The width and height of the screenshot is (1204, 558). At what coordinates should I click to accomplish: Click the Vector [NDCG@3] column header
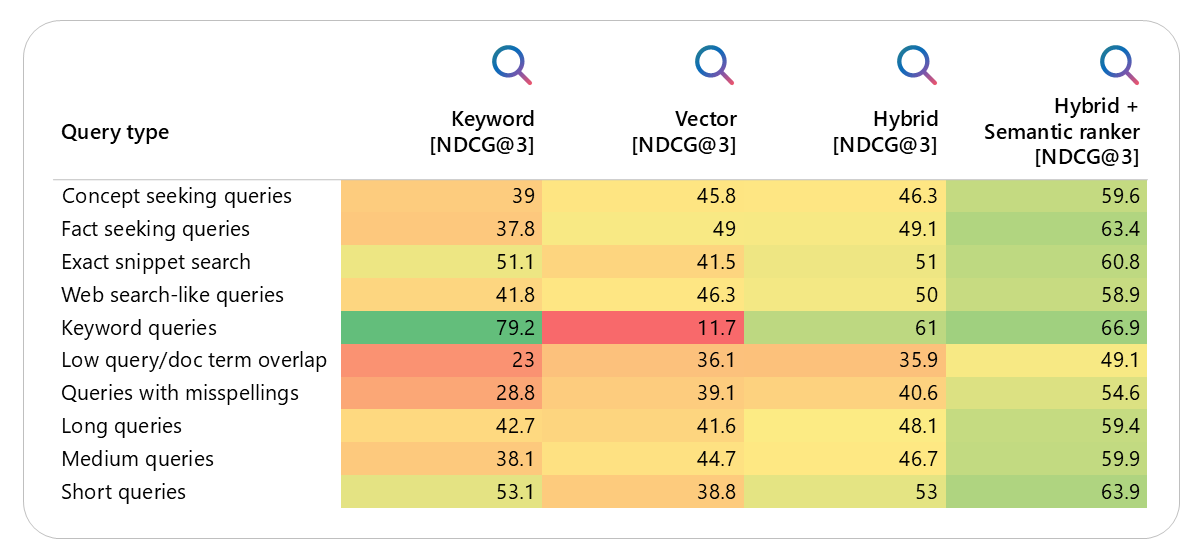(x=684, y=132)
